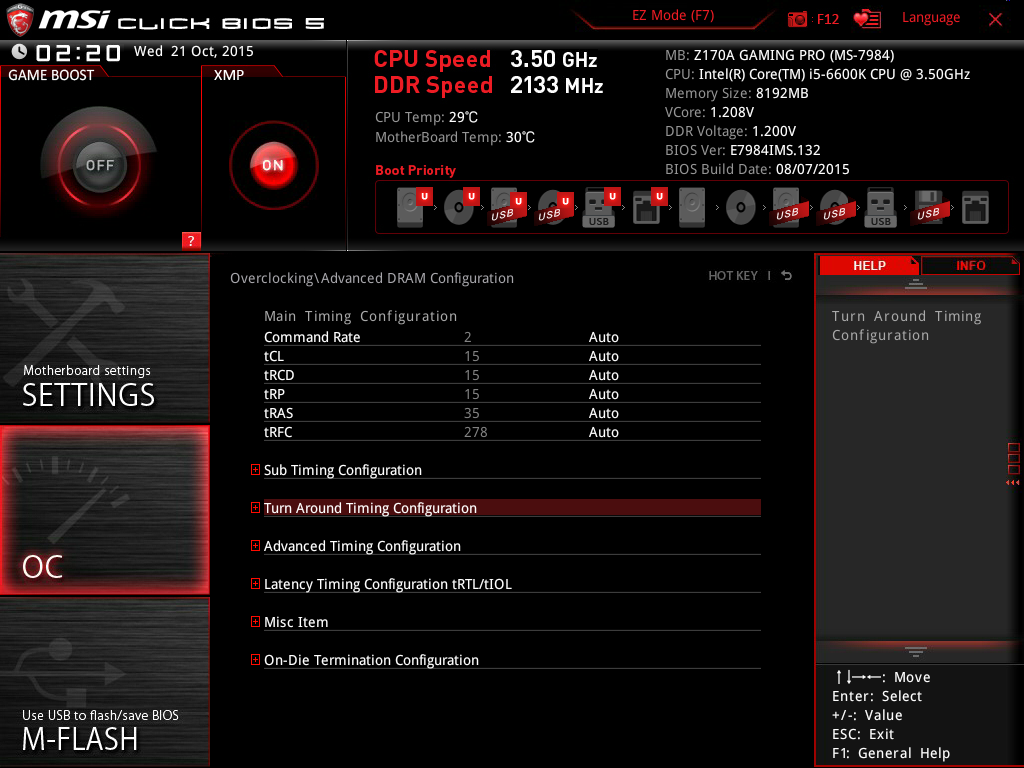Click the Overclocking\Advanced DRAM Configuration breadcrumb
The image size is (1024, 768).
point(372,278)
